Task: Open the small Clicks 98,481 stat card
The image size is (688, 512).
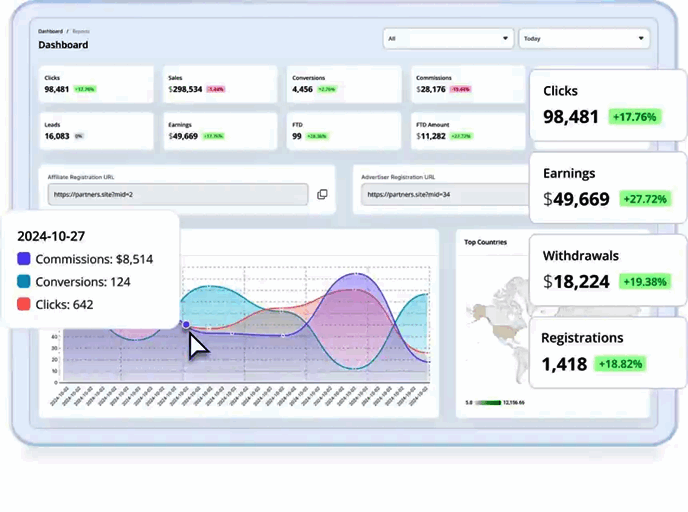Action: coord(97,84)
